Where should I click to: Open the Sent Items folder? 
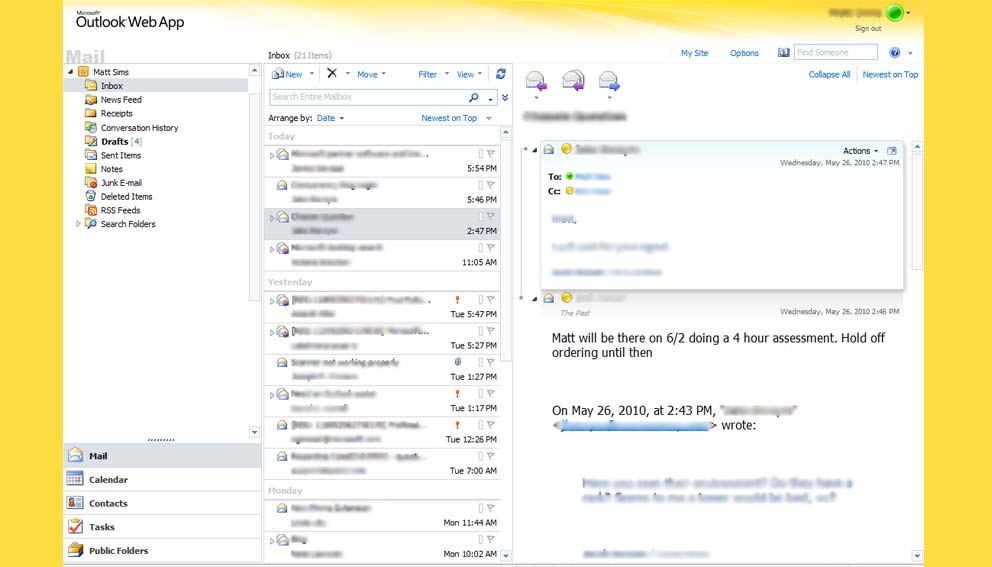click(121, 155)
